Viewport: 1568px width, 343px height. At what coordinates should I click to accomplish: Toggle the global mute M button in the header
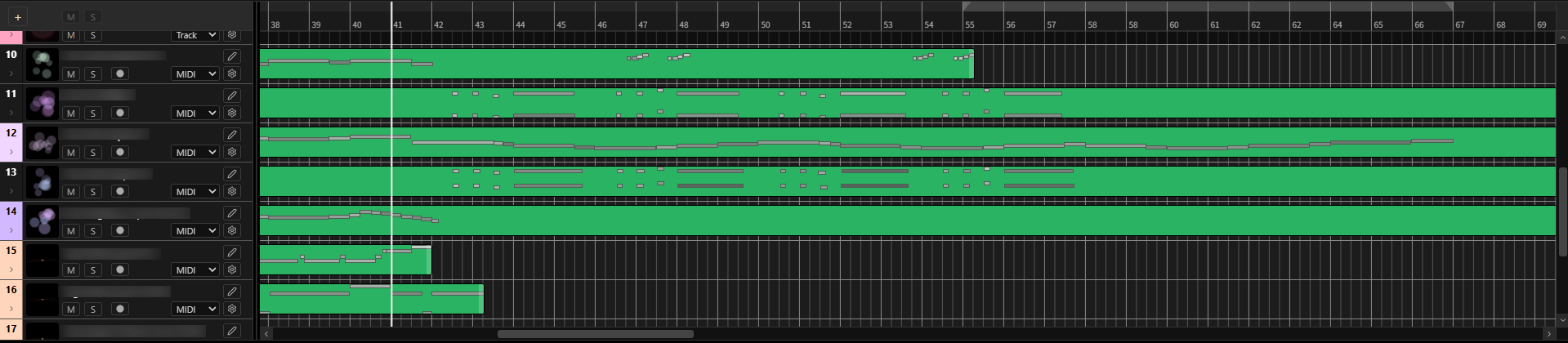(x=71, y=17)
